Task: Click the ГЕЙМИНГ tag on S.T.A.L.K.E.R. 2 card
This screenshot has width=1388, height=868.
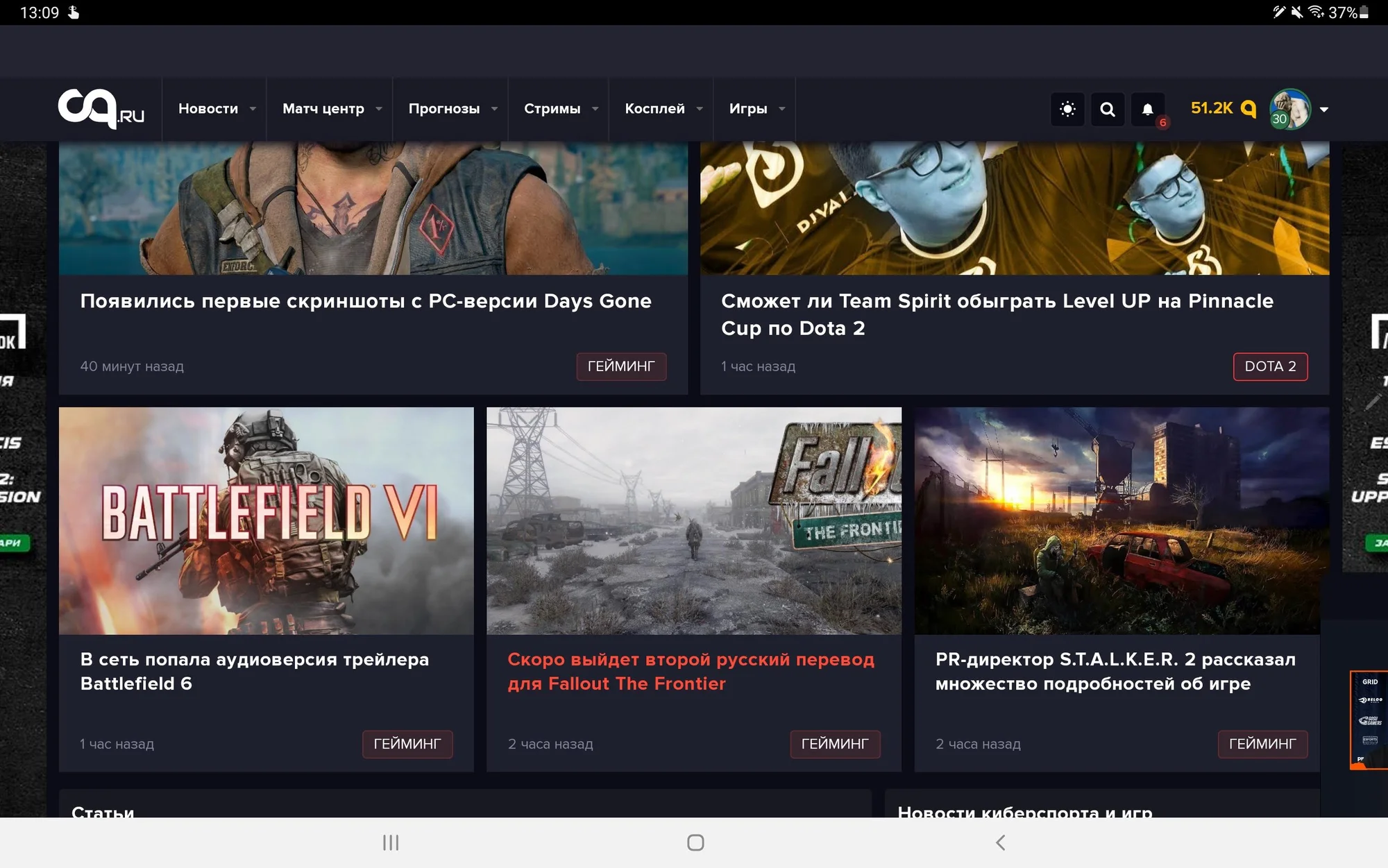Action: tap(1262, 744)
